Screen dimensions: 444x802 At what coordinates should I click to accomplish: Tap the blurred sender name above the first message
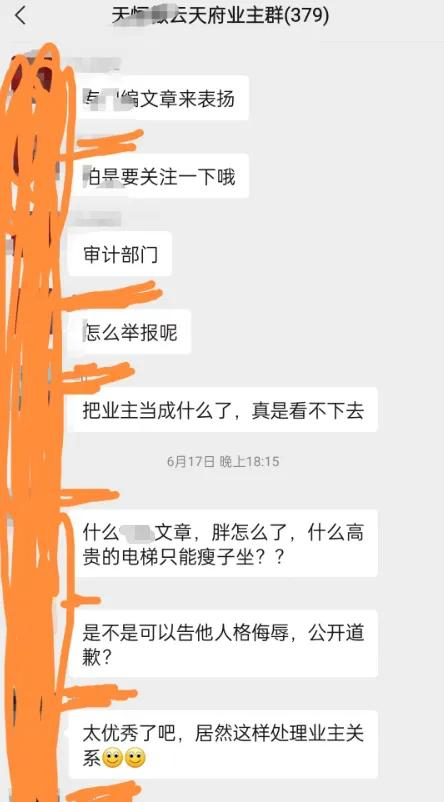tap(96, 63)
